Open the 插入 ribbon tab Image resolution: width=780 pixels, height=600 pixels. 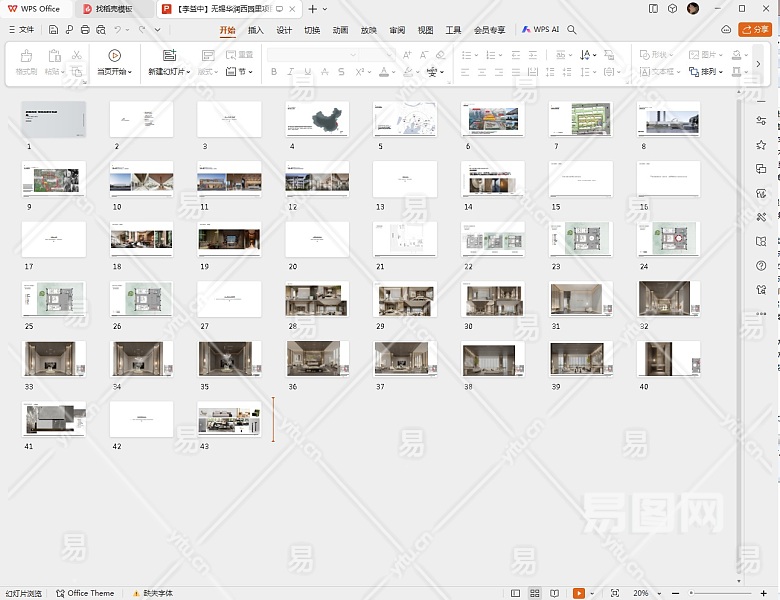click(256, 30)
